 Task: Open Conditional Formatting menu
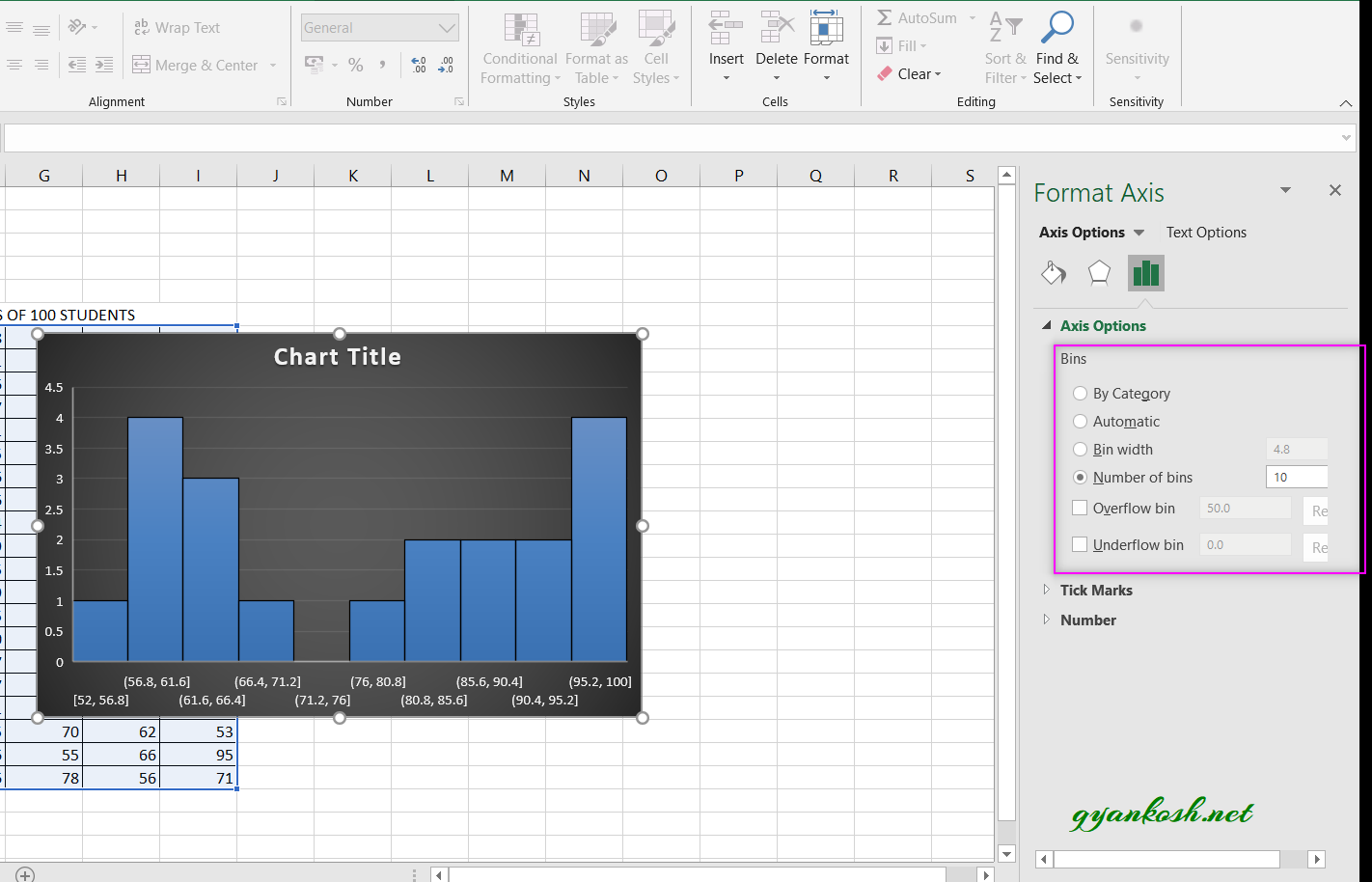(x=520, y=49)
